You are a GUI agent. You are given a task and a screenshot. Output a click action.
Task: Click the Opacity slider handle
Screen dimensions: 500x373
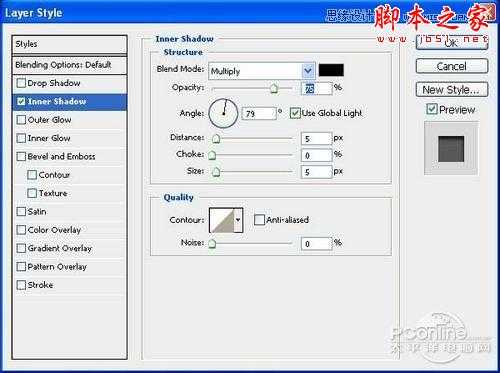(274, 88)
